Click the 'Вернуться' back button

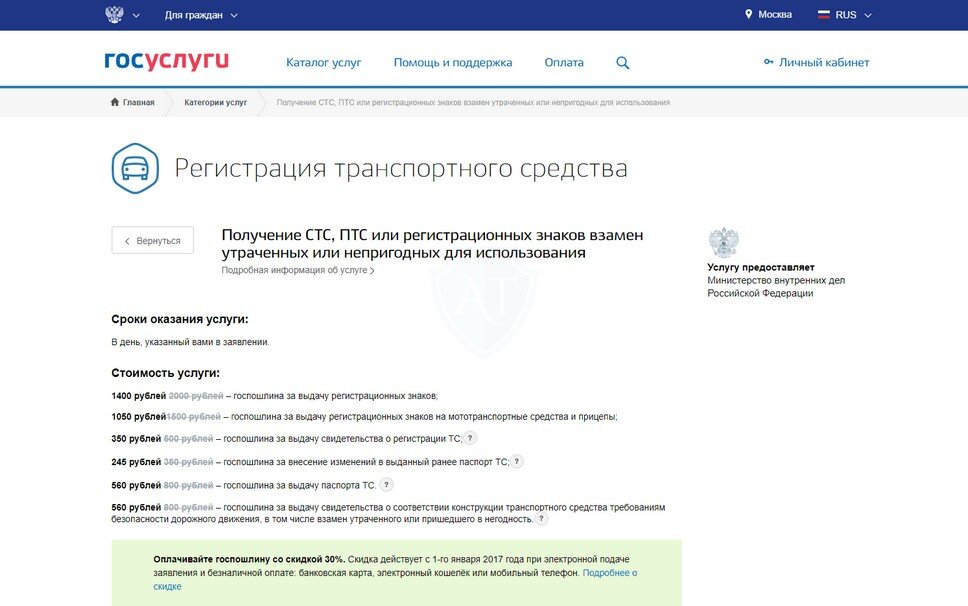click(152, 240)
